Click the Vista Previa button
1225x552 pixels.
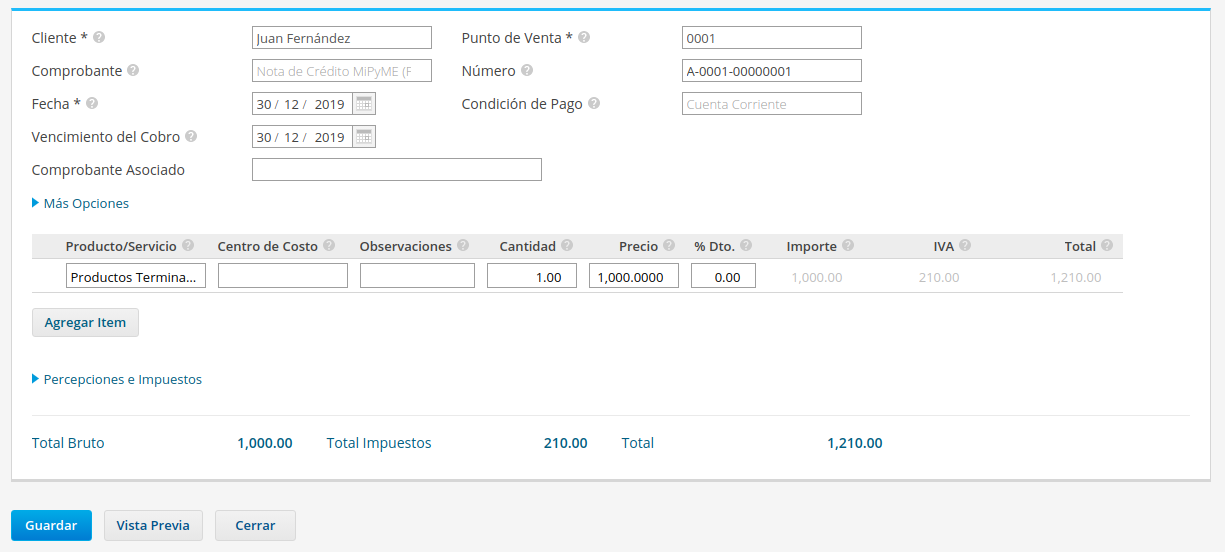tap(153, 526)
